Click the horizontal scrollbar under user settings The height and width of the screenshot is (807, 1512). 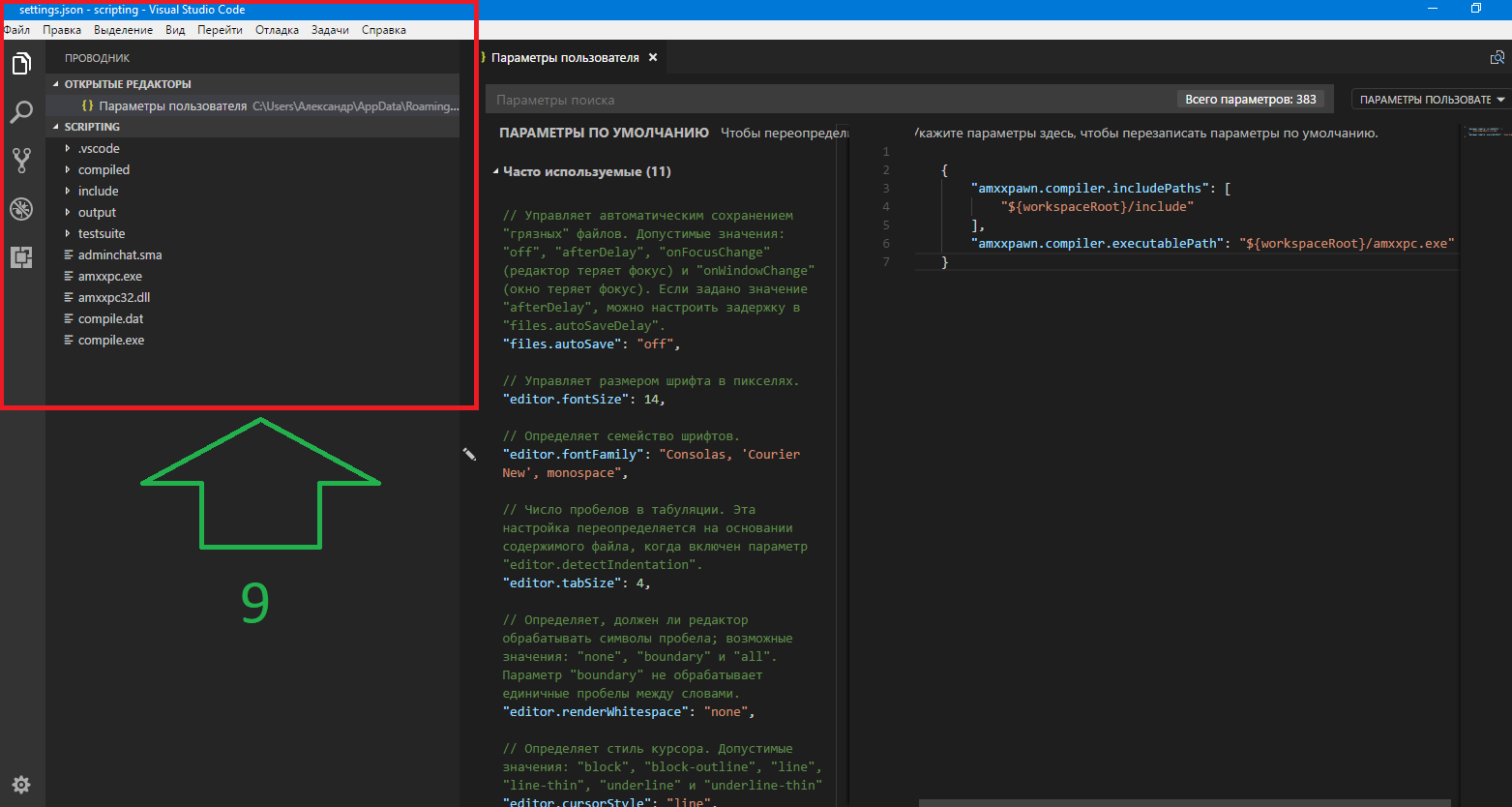pos(1184,802)
